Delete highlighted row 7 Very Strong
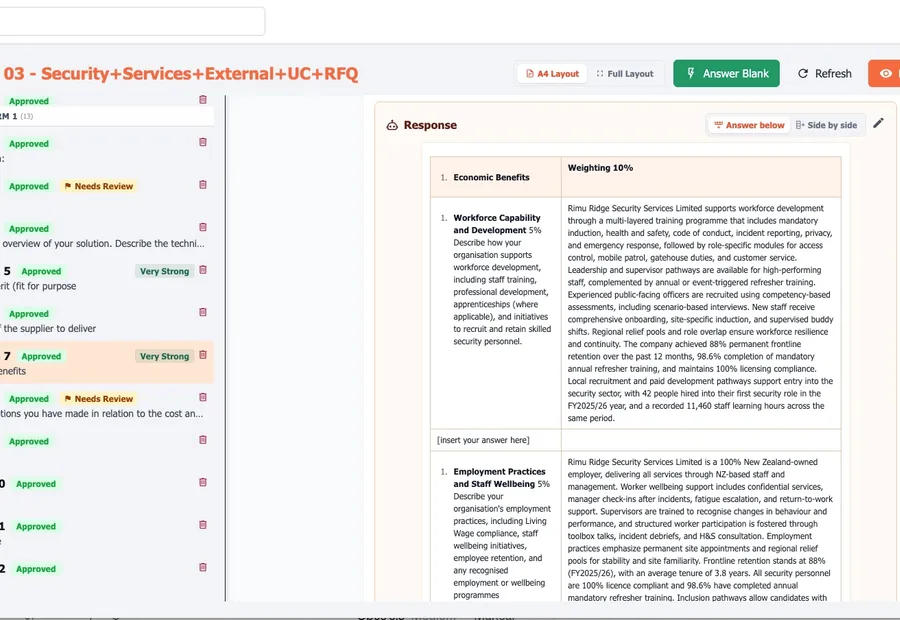Image resolution: width=900 pixels, height=620 pixels. (x=203, y=355)
